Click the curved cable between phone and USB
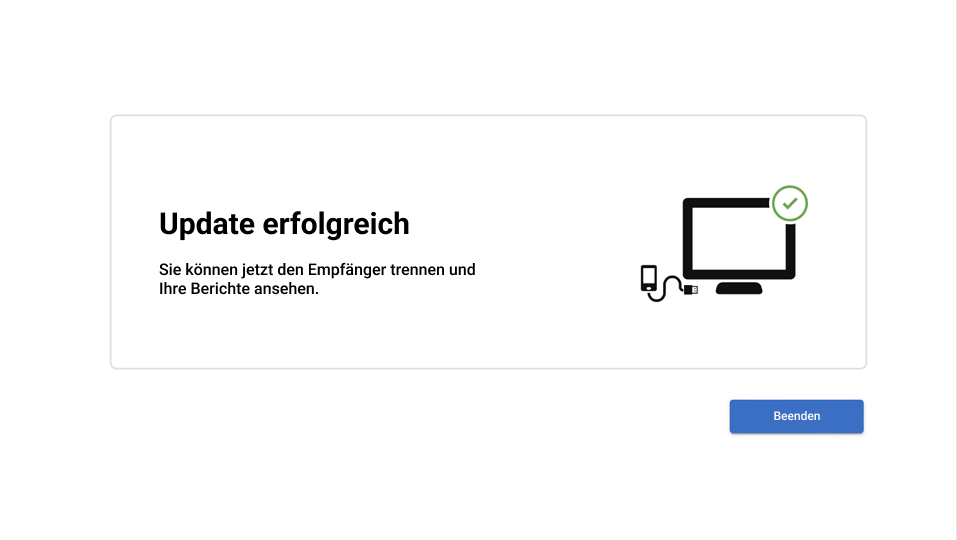The width and height of the screenshot is (957, 540). tap(666, 289)
